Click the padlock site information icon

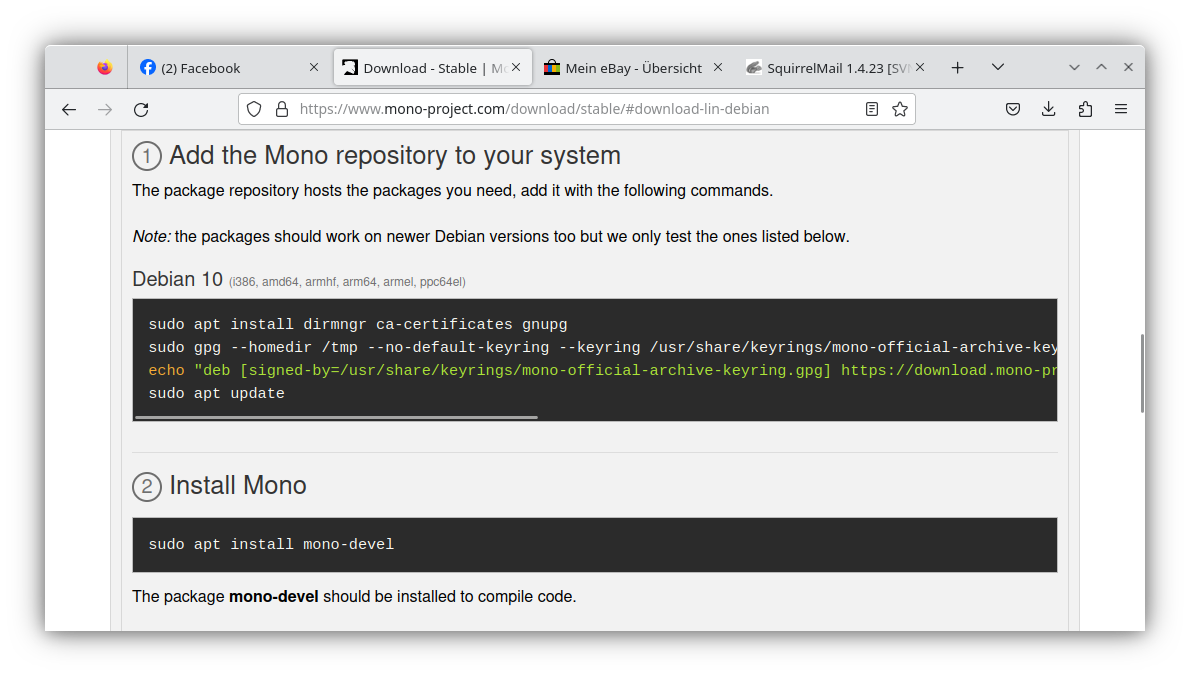click(x=281, y=109)
